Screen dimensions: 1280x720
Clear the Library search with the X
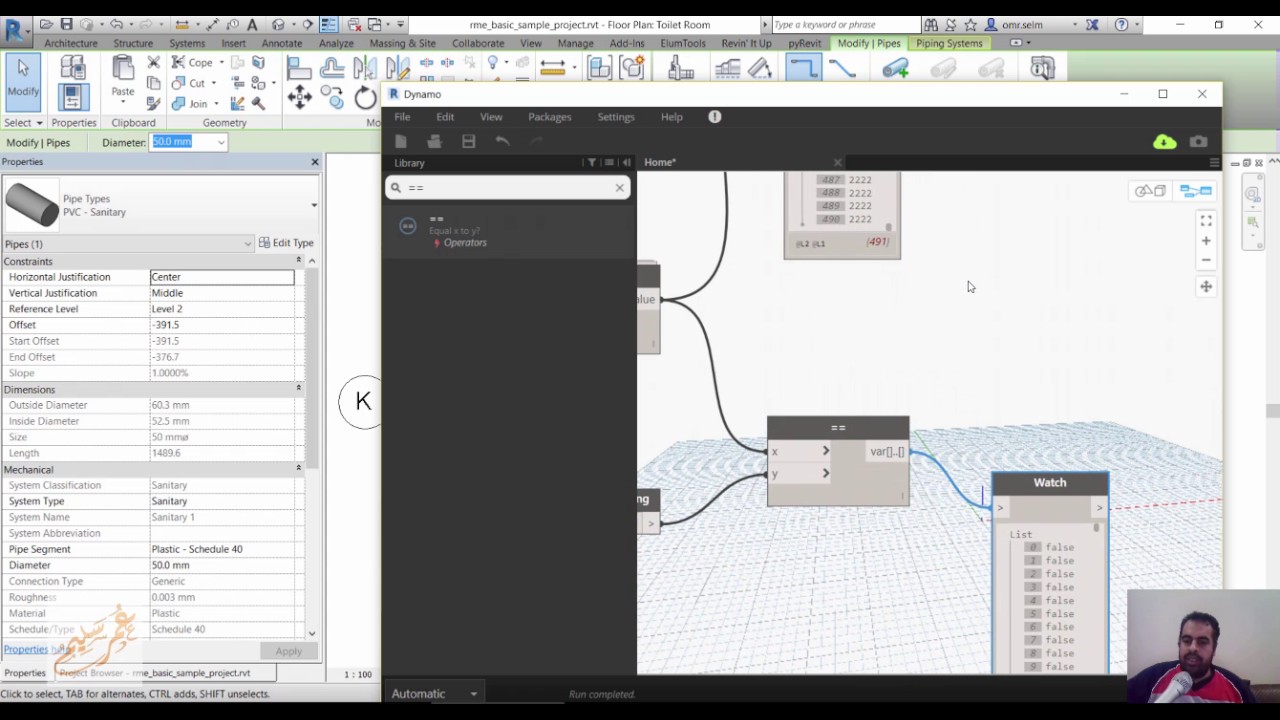click(619, 188)
